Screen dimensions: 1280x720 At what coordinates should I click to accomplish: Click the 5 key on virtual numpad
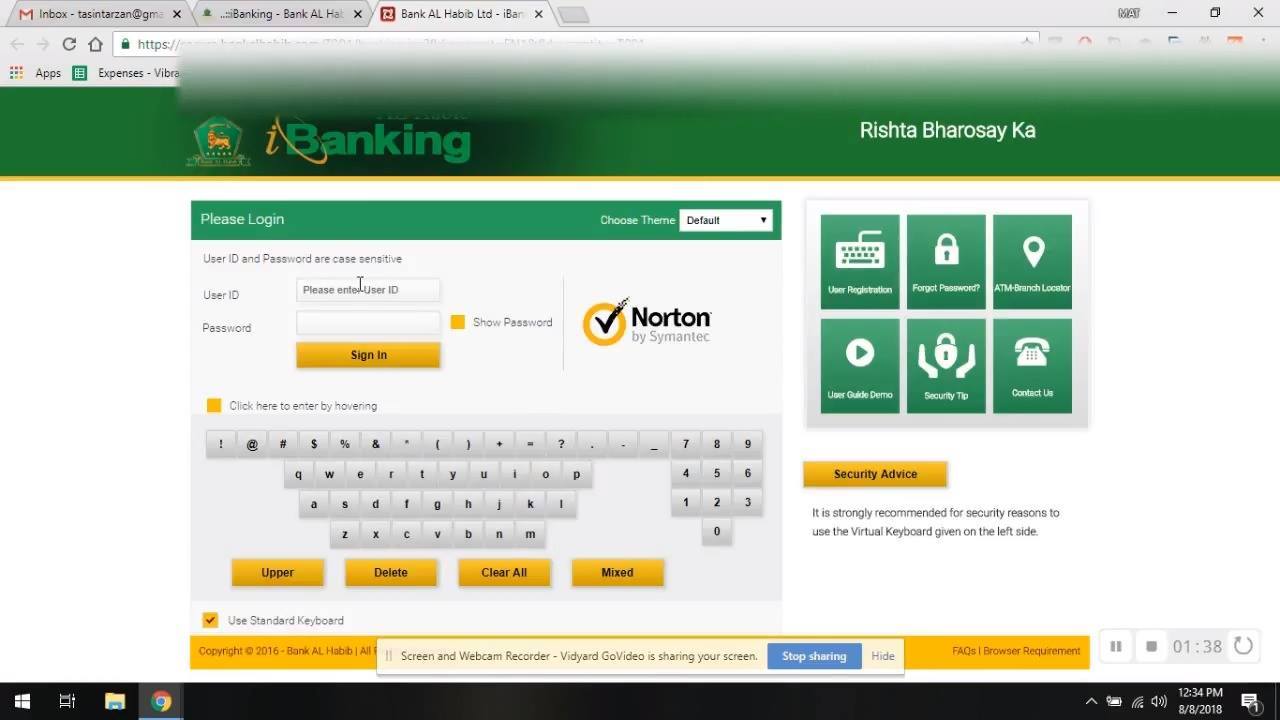point(717,473)
